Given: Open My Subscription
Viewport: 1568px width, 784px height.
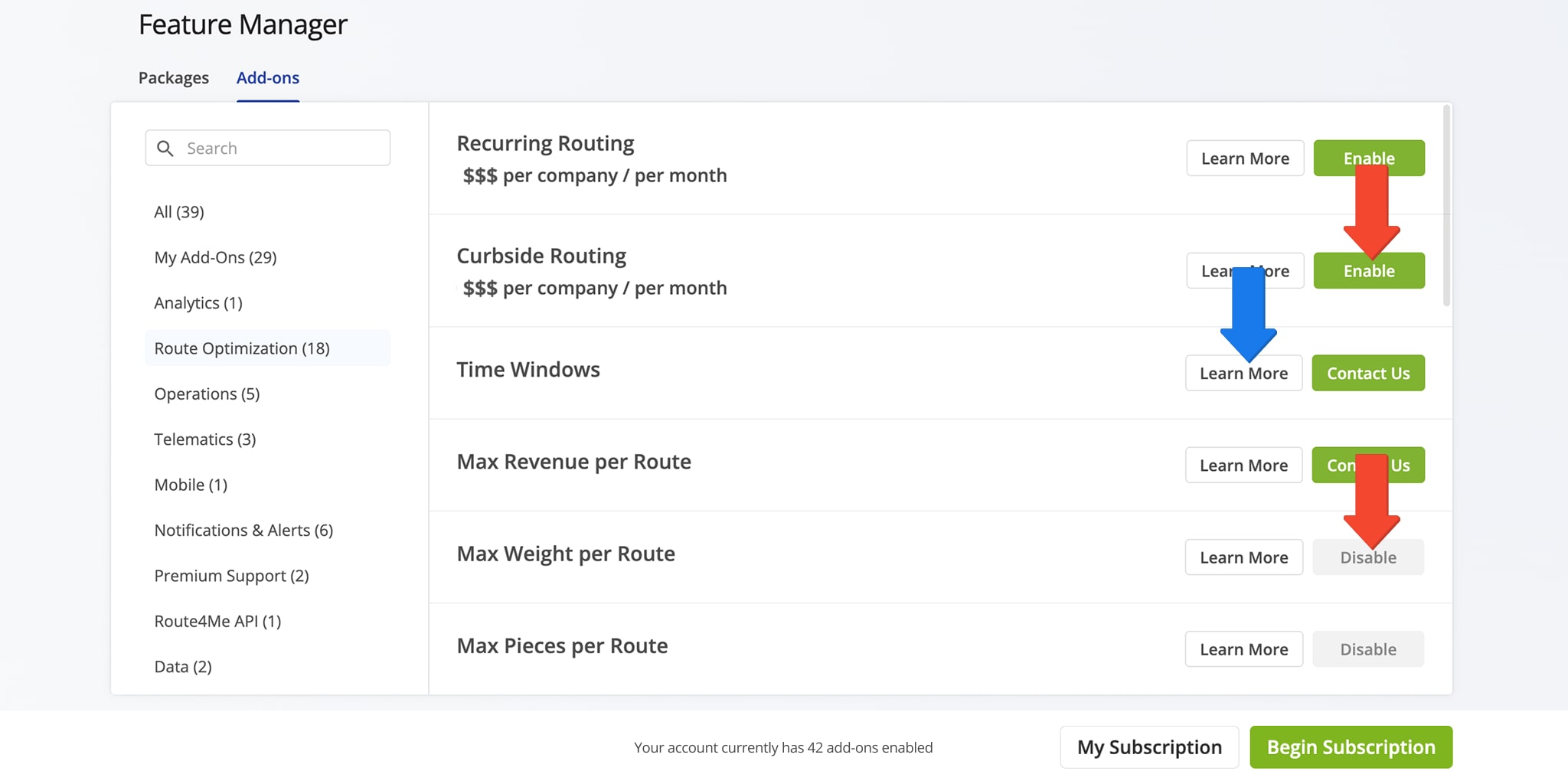Looking at the screenshot, I should pos(1148,747).
